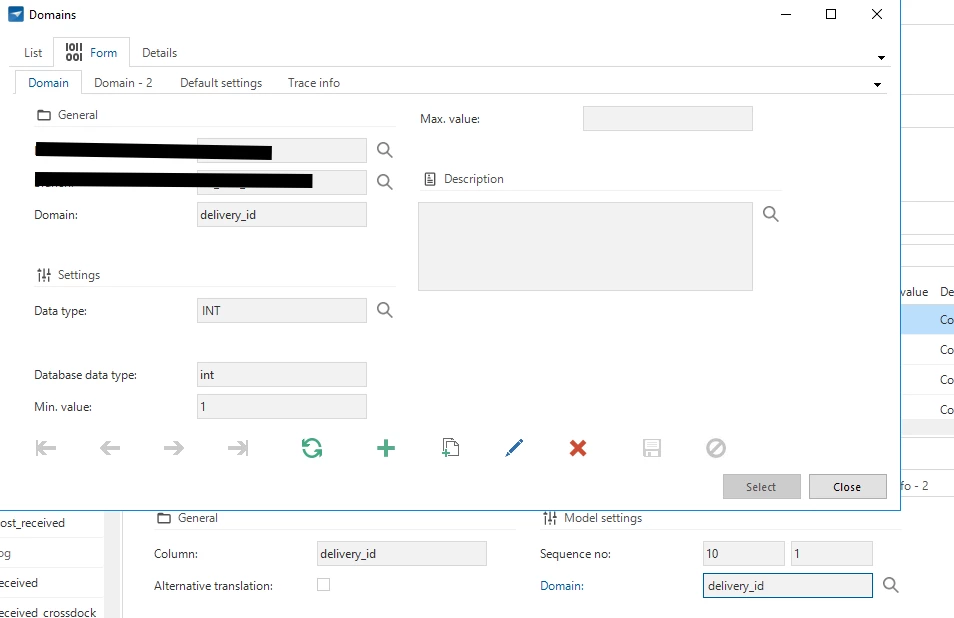
Task: Go to the first record arrow
Action: (46, 448)
